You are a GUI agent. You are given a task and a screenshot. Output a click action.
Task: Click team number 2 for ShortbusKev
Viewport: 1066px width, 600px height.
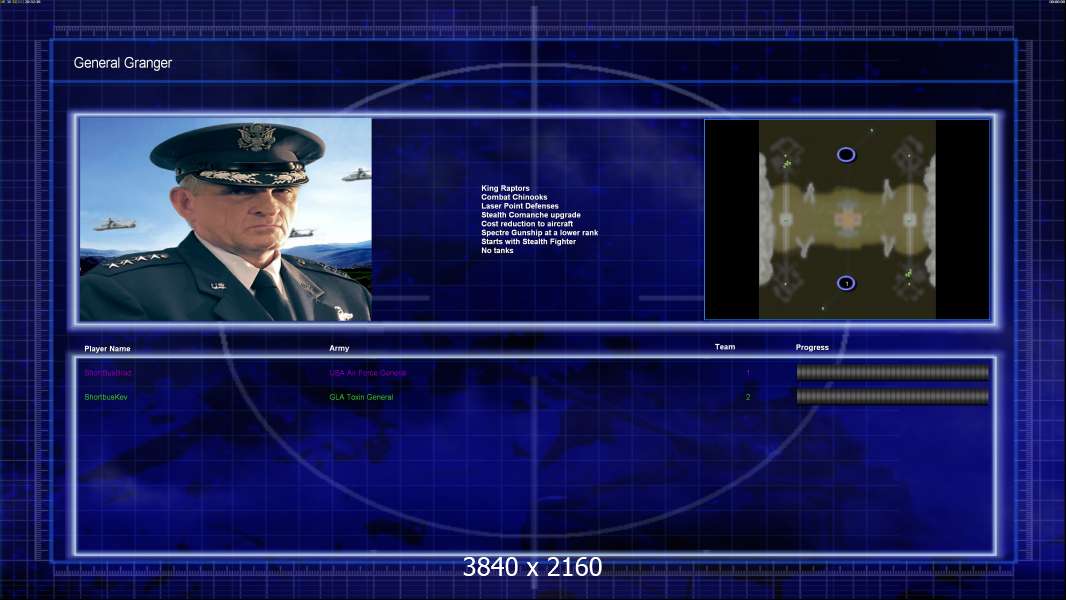(x=748, y=397)
